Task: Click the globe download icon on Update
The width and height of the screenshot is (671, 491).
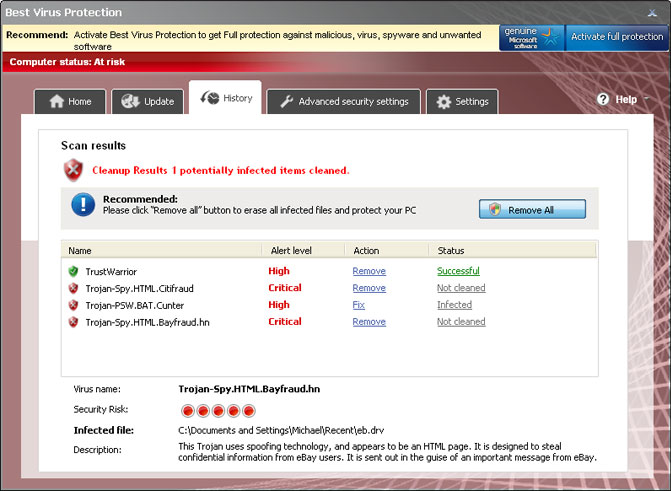Action: point(130,101)
